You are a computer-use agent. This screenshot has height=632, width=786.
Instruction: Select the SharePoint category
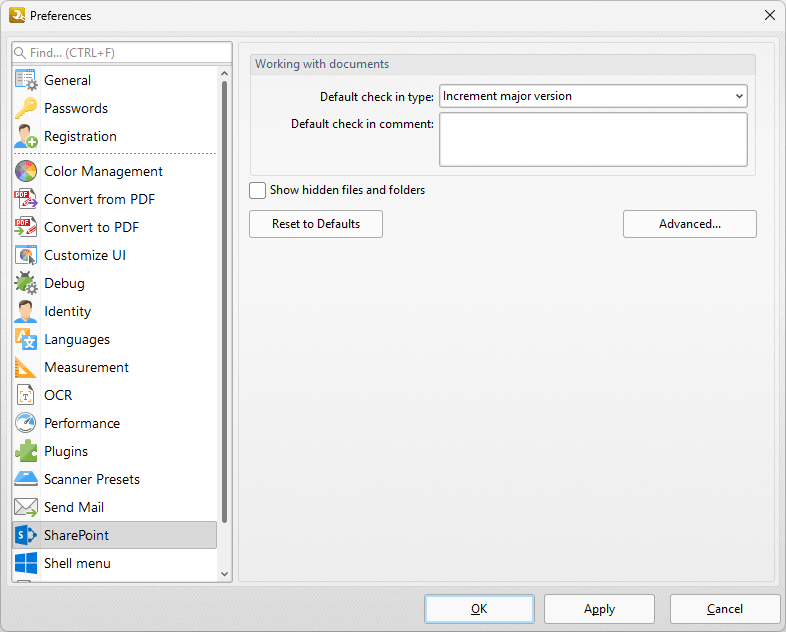click(115, 535)
